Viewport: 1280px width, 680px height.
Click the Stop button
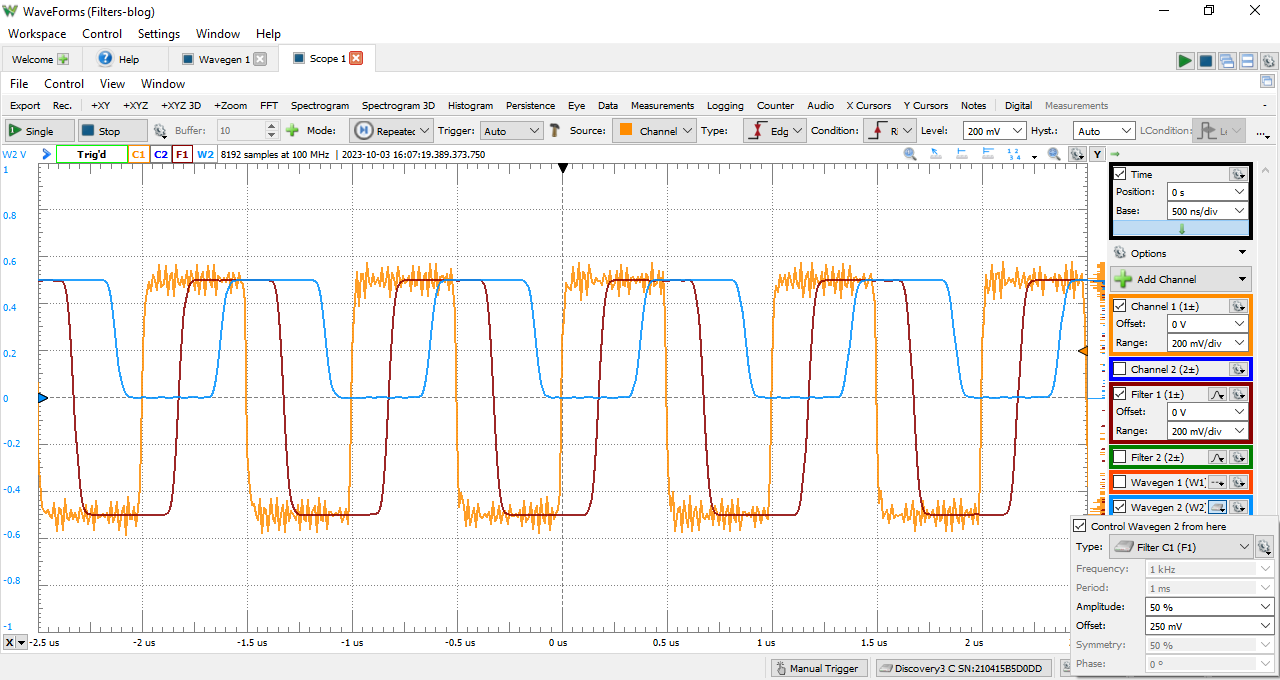(x=112, y=130)
